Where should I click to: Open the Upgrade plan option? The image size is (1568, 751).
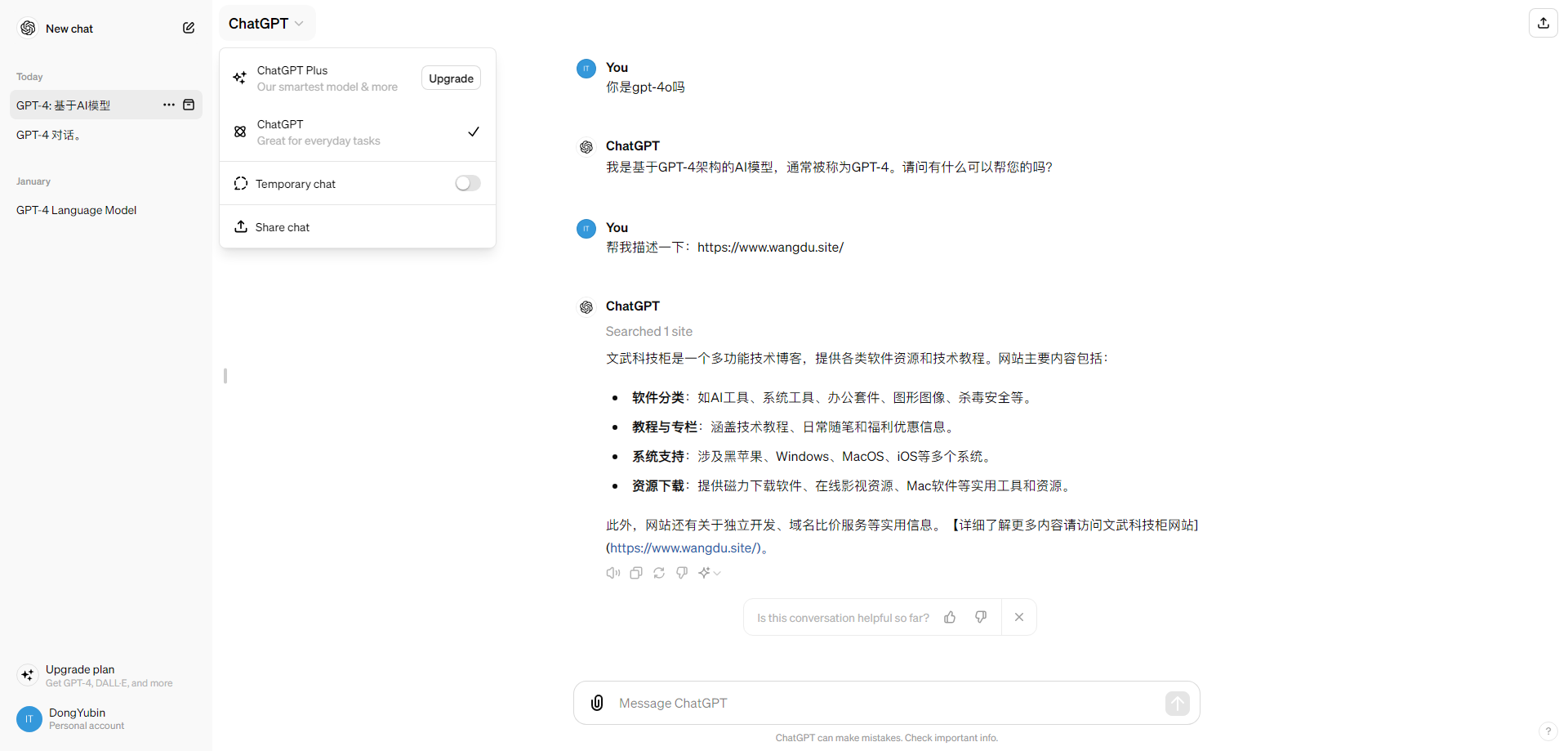(x=106, y=675)
